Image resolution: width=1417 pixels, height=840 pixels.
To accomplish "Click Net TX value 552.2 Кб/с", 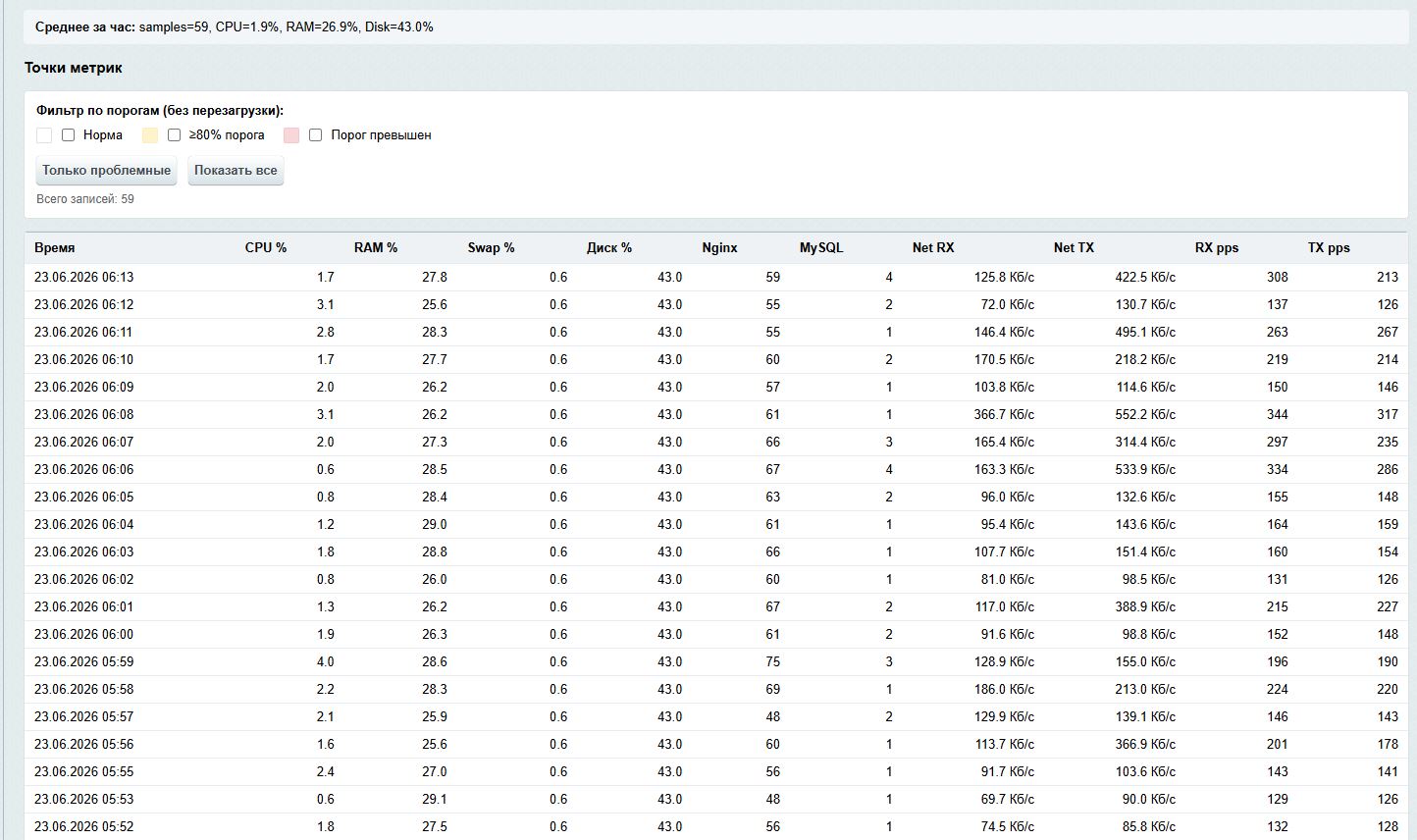I will (1145, 415).
